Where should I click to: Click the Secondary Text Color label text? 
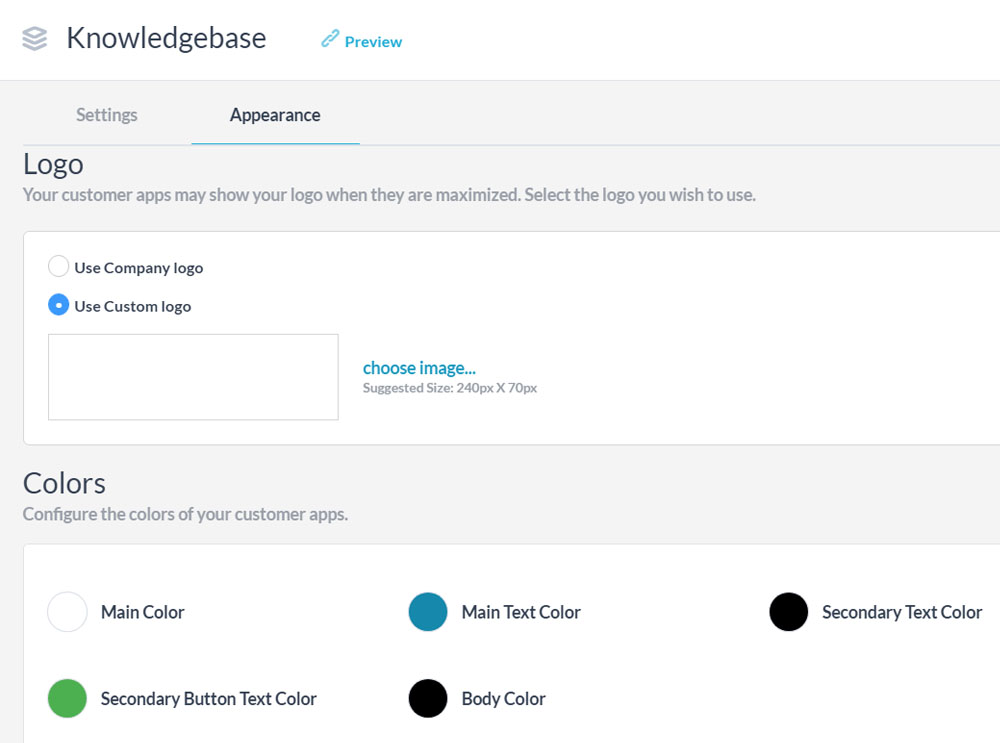(x=902, y=612)
